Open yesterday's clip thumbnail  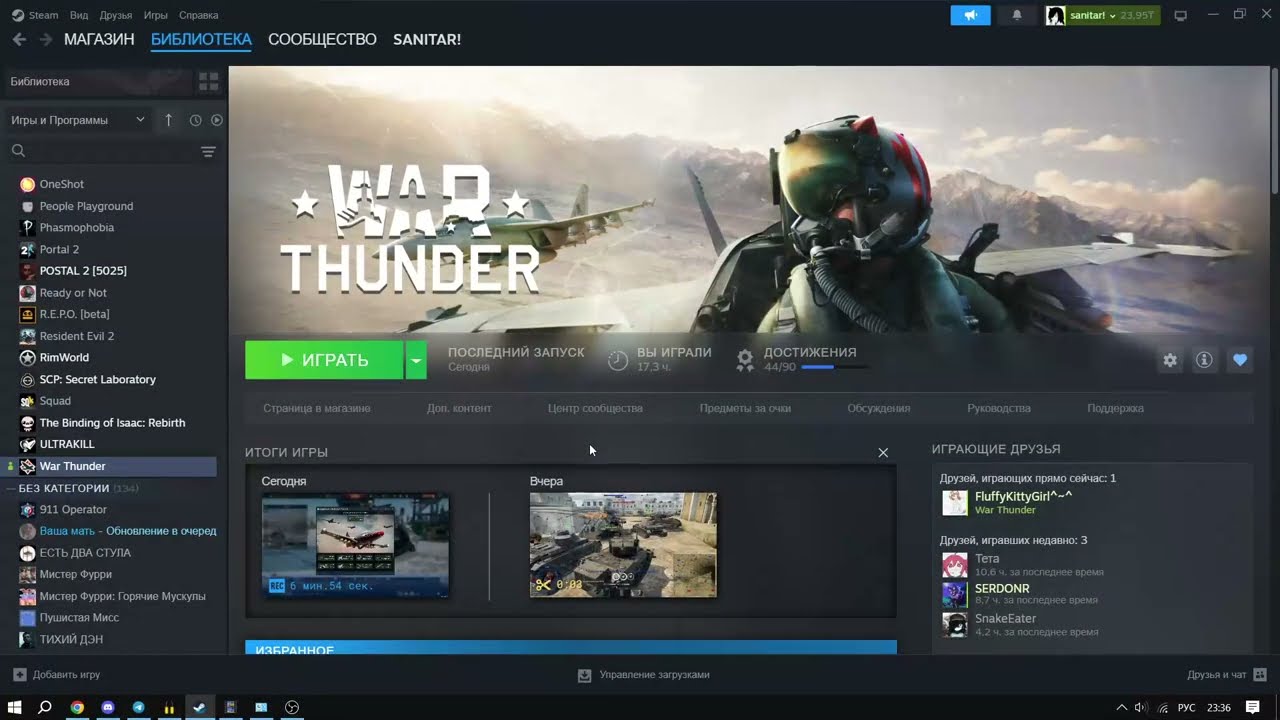point(623,545)
